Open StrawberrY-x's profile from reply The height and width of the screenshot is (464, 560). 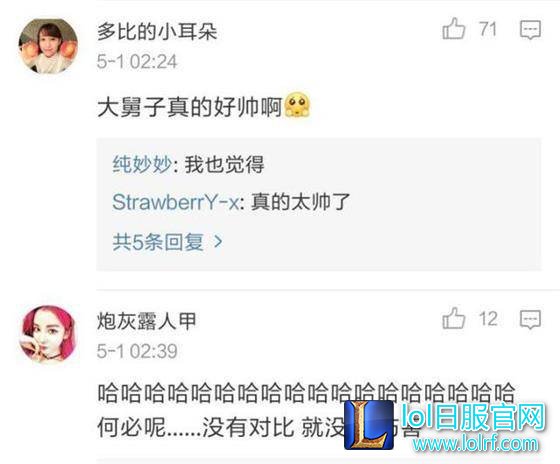(175, 202)
